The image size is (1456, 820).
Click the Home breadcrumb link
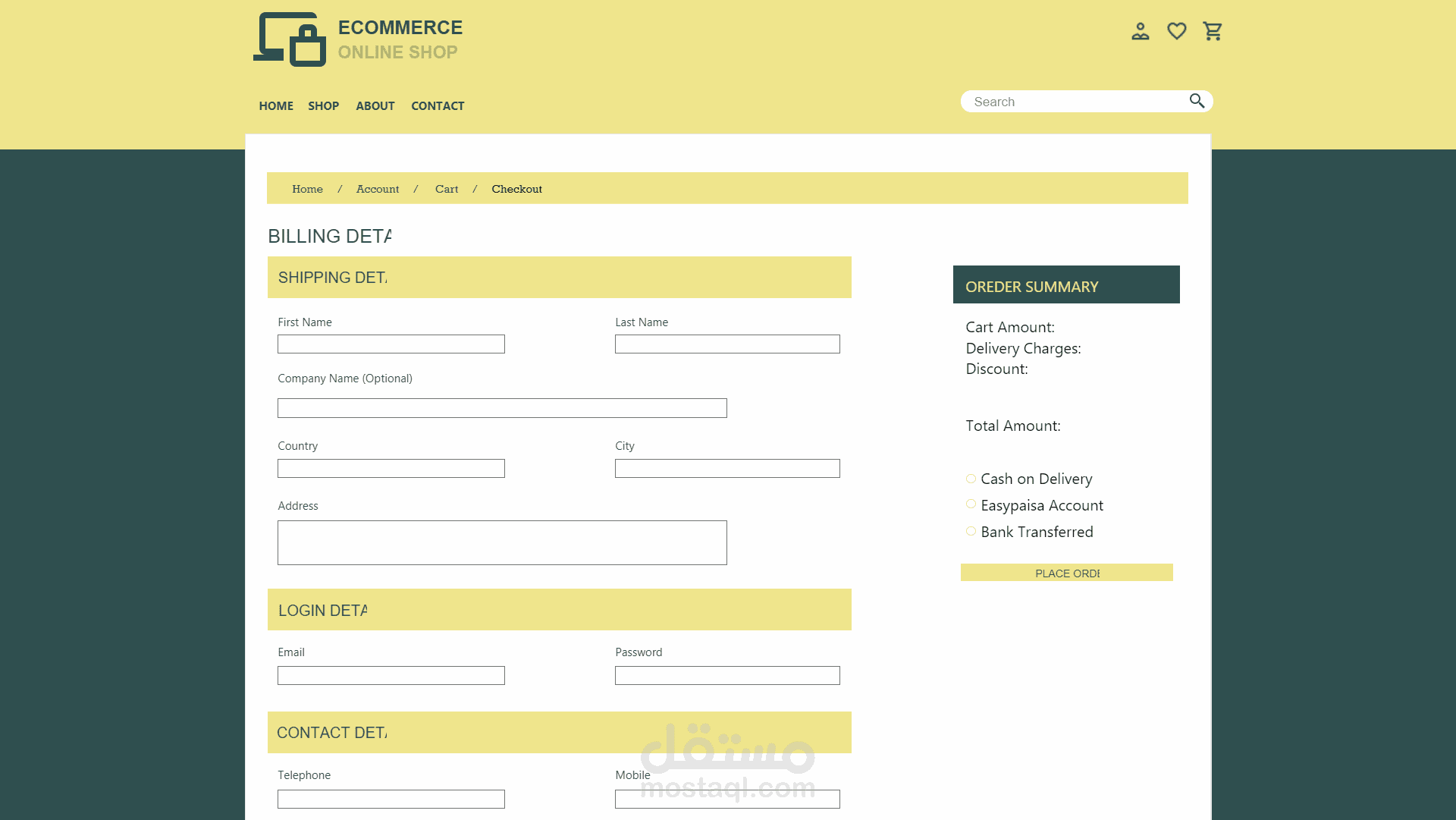tap(307, 189)
